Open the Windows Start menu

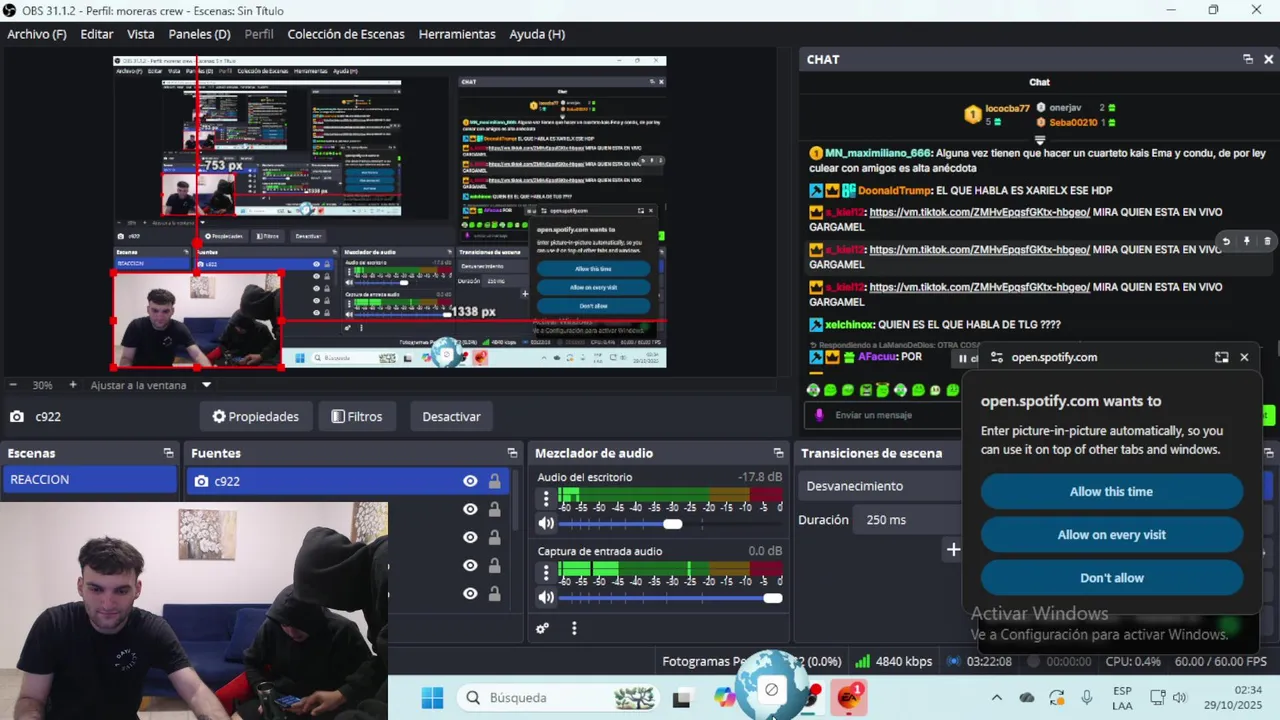pyautogui.click(x=432, y=698)
